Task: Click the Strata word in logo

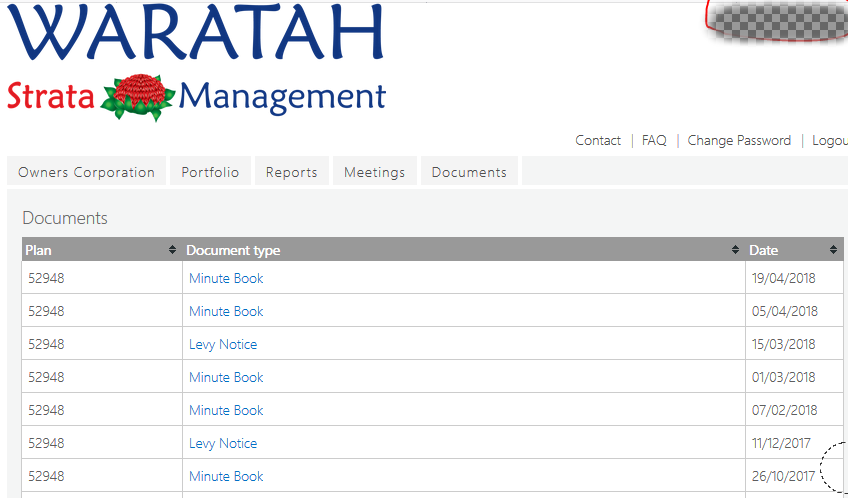Action: (x=51, y=96)
